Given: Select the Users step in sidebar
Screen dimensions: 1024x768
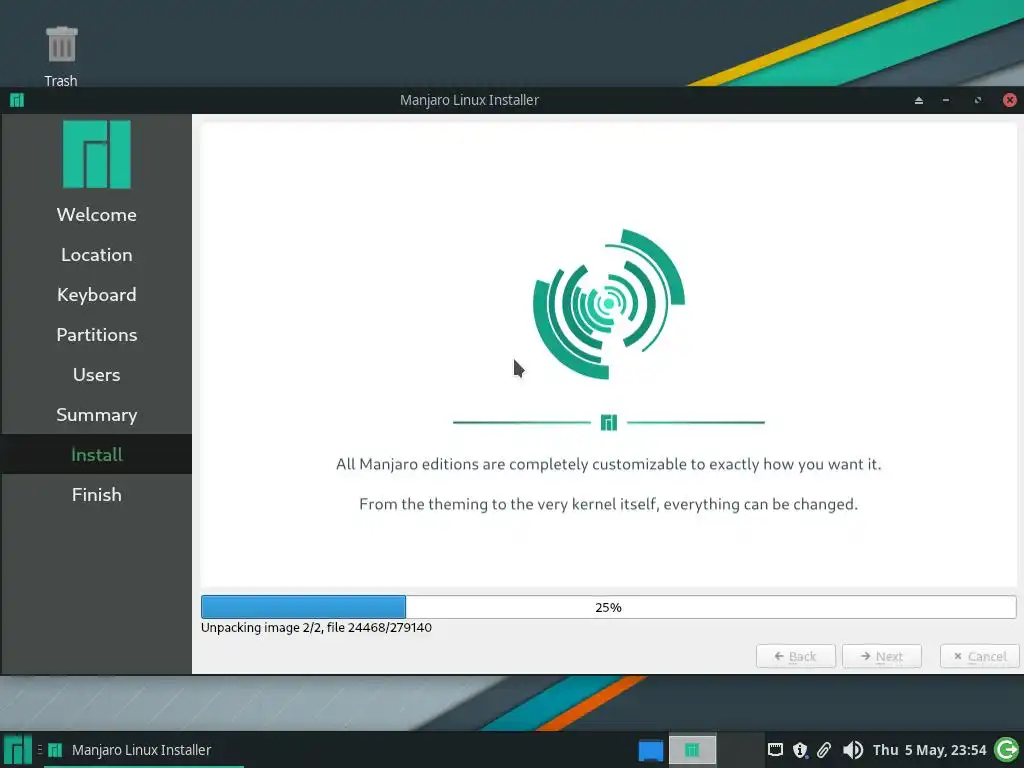Looking at the screenshot, I should [x=97, y=375].
